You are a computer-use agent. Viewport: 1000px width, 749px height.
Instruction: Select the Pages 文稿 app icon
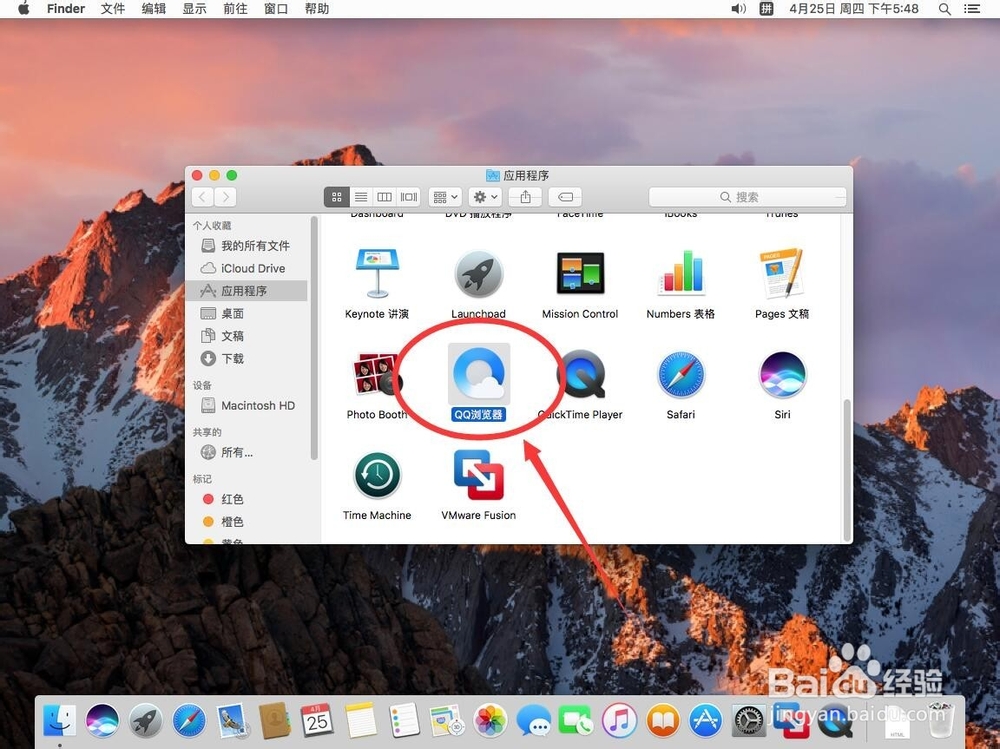click(x=781, y=273)
